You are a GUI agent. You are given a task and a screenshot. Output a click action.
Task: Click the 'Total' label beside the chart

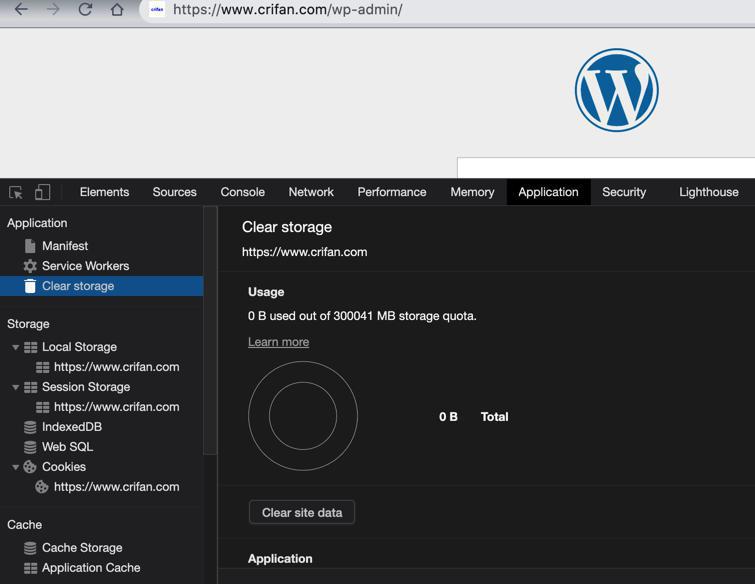point(495,416)
